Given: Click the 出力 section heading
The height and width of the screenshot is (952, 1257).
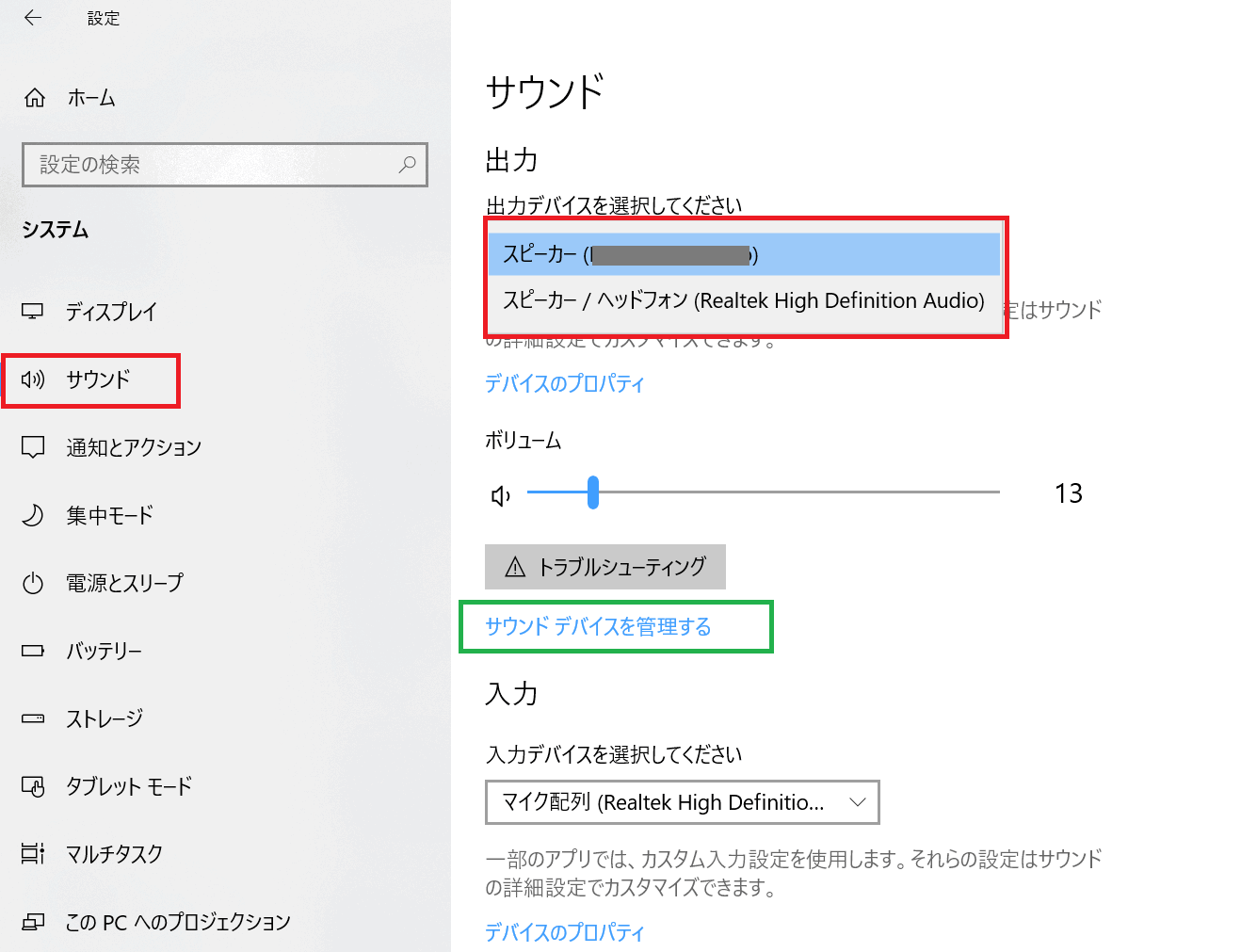Looking at the screenshot, I should [511, 161].
